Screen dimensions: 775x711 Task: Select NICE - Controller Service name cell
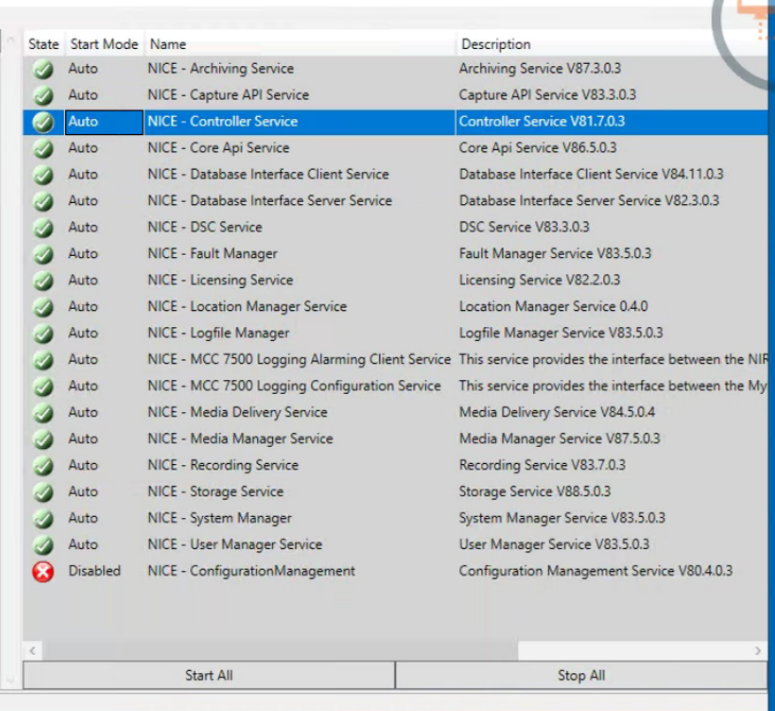click(x=300, y=122)
